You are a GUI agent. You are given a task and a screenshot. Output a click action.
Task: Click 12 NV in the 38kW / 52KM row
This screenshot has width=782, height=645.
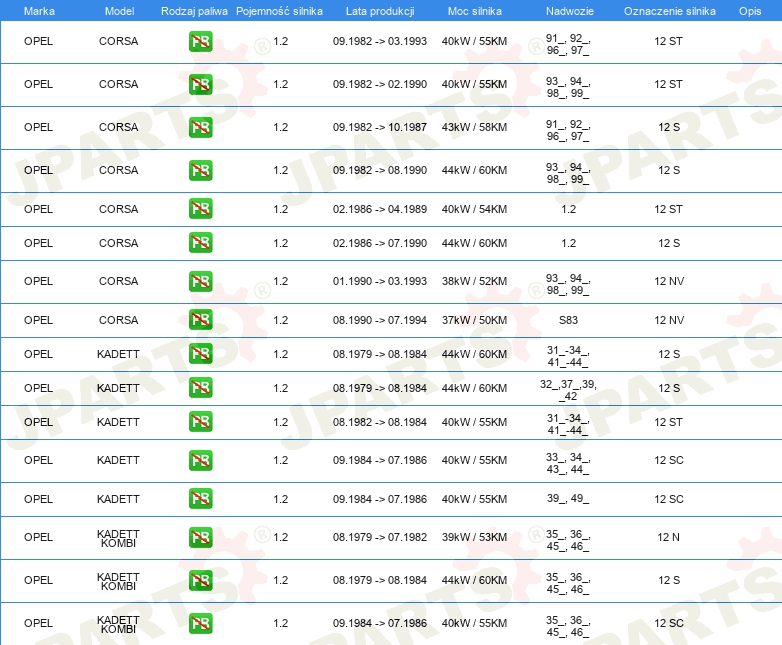(669, 281)
